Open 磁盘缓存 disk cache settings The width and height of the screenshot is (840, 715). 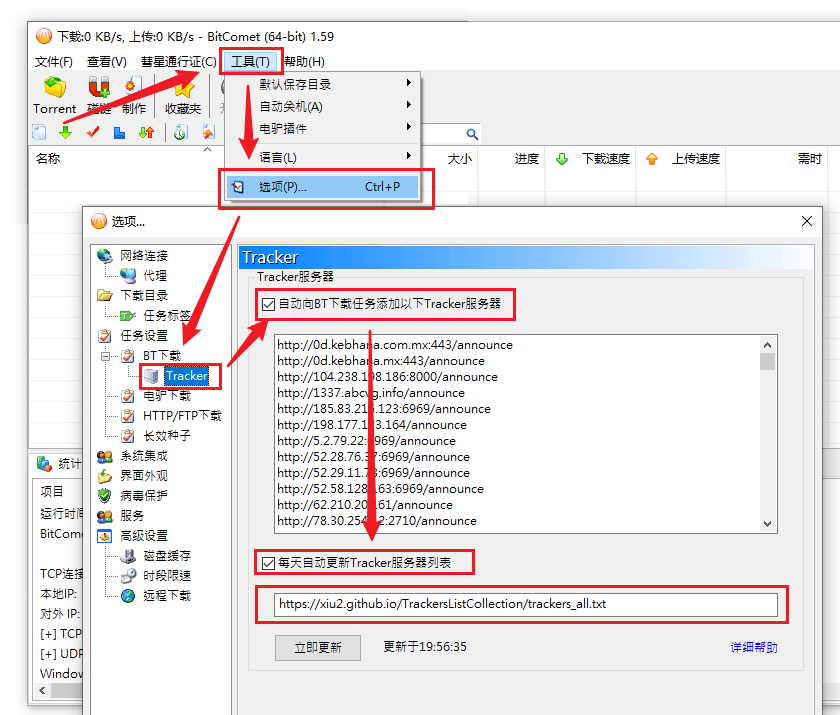coord(166,556)
